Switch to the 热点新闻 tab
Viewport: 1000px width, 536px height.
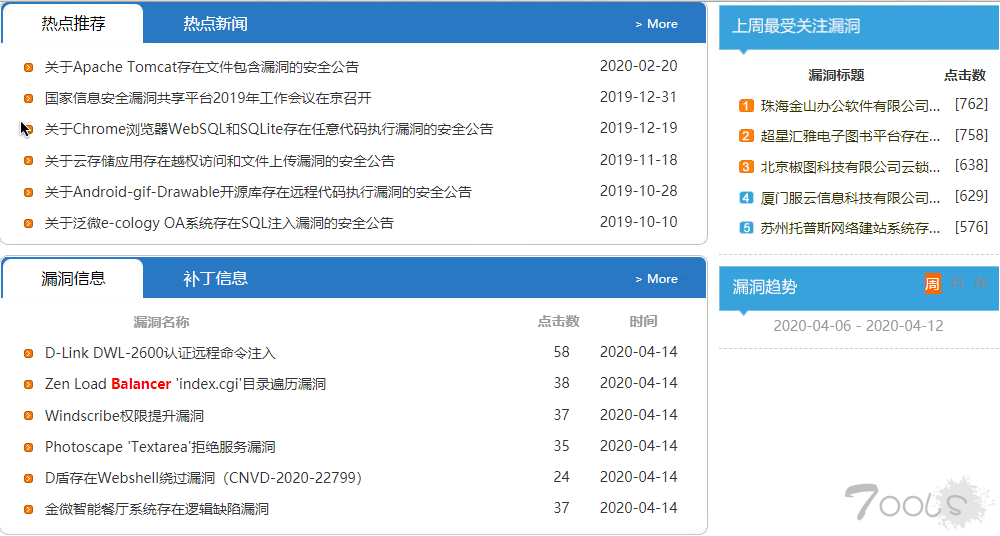215,24
